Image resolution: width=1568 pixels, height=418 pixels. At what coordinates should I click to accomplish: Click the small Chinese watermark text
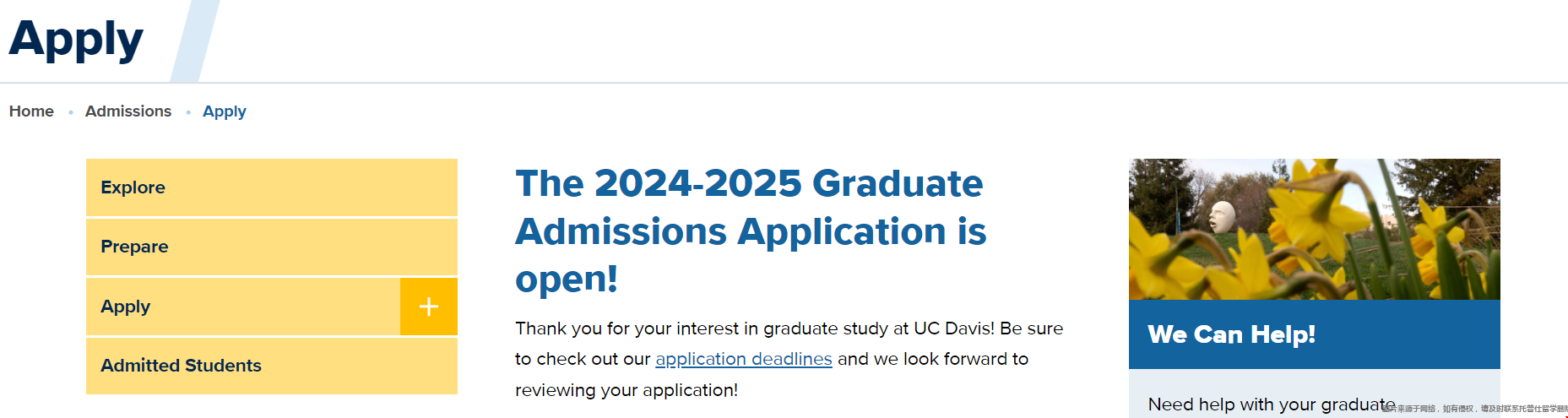(x=1474, y=409)
